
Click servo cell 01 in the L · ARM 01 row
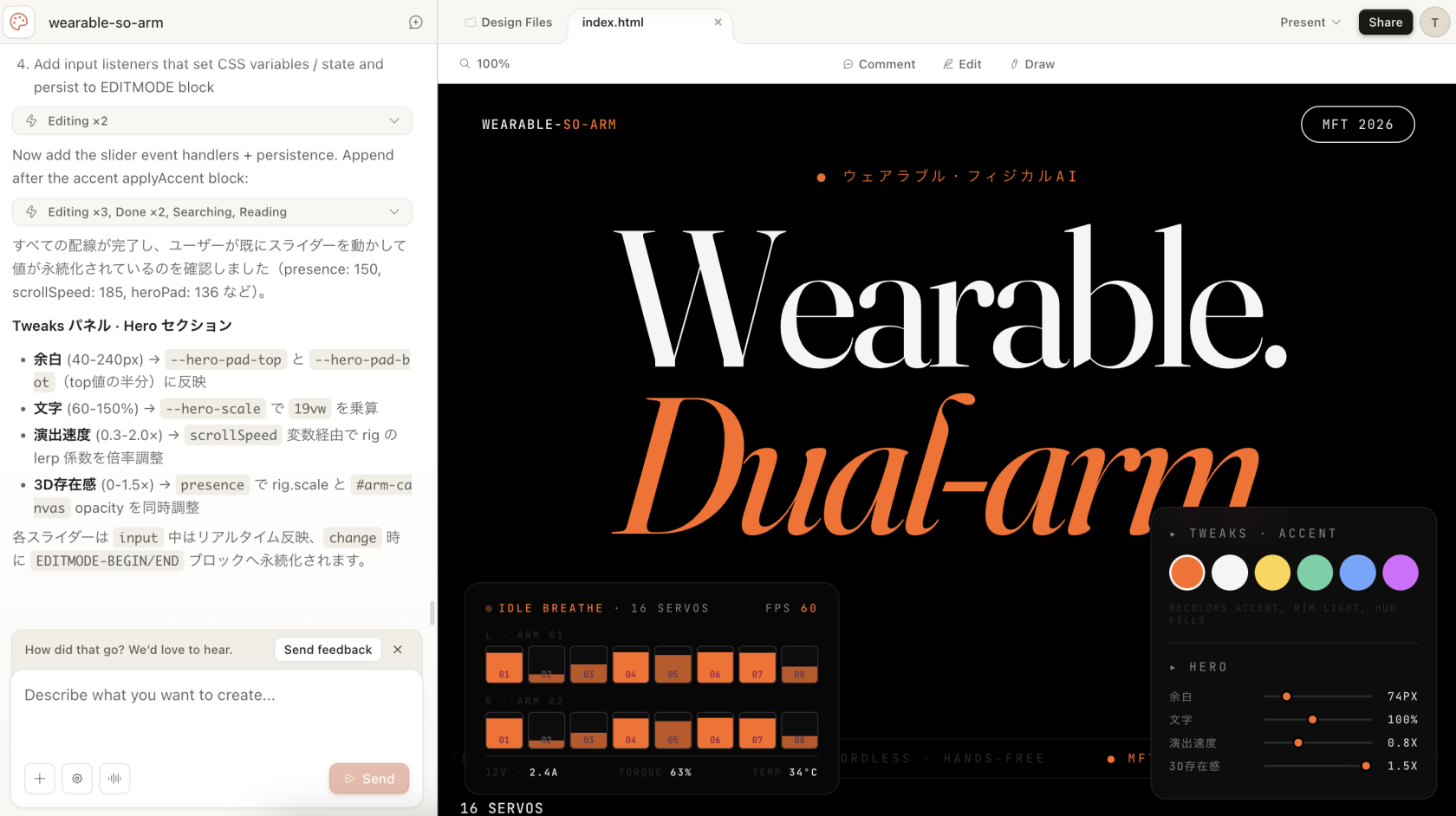(504, 664)
